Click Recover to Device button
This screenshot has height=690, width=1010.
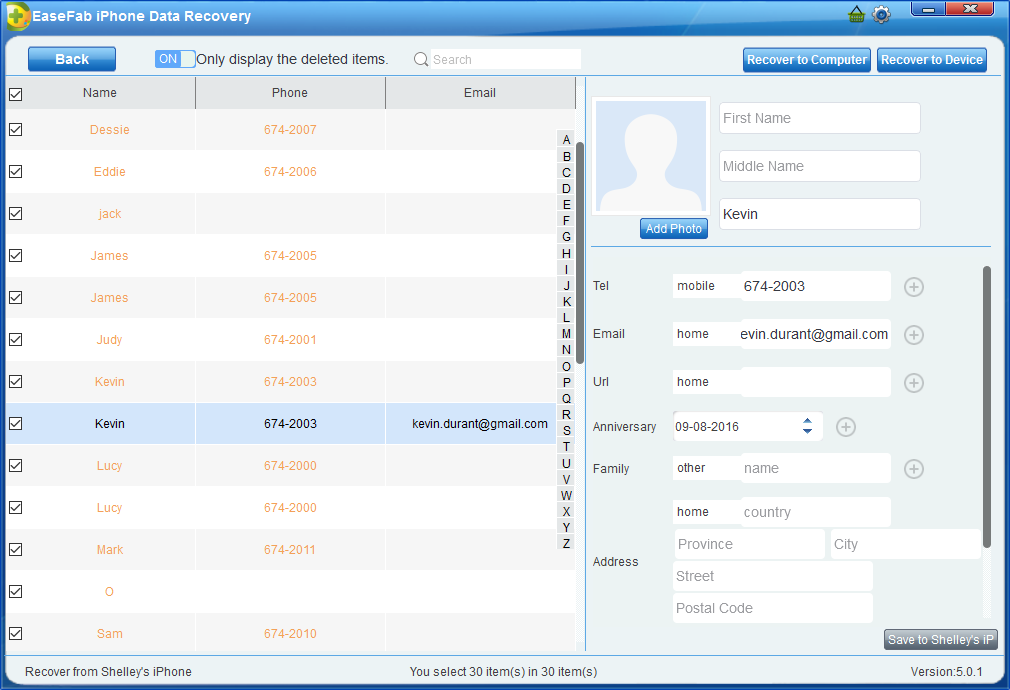click(x=931, y=60)
